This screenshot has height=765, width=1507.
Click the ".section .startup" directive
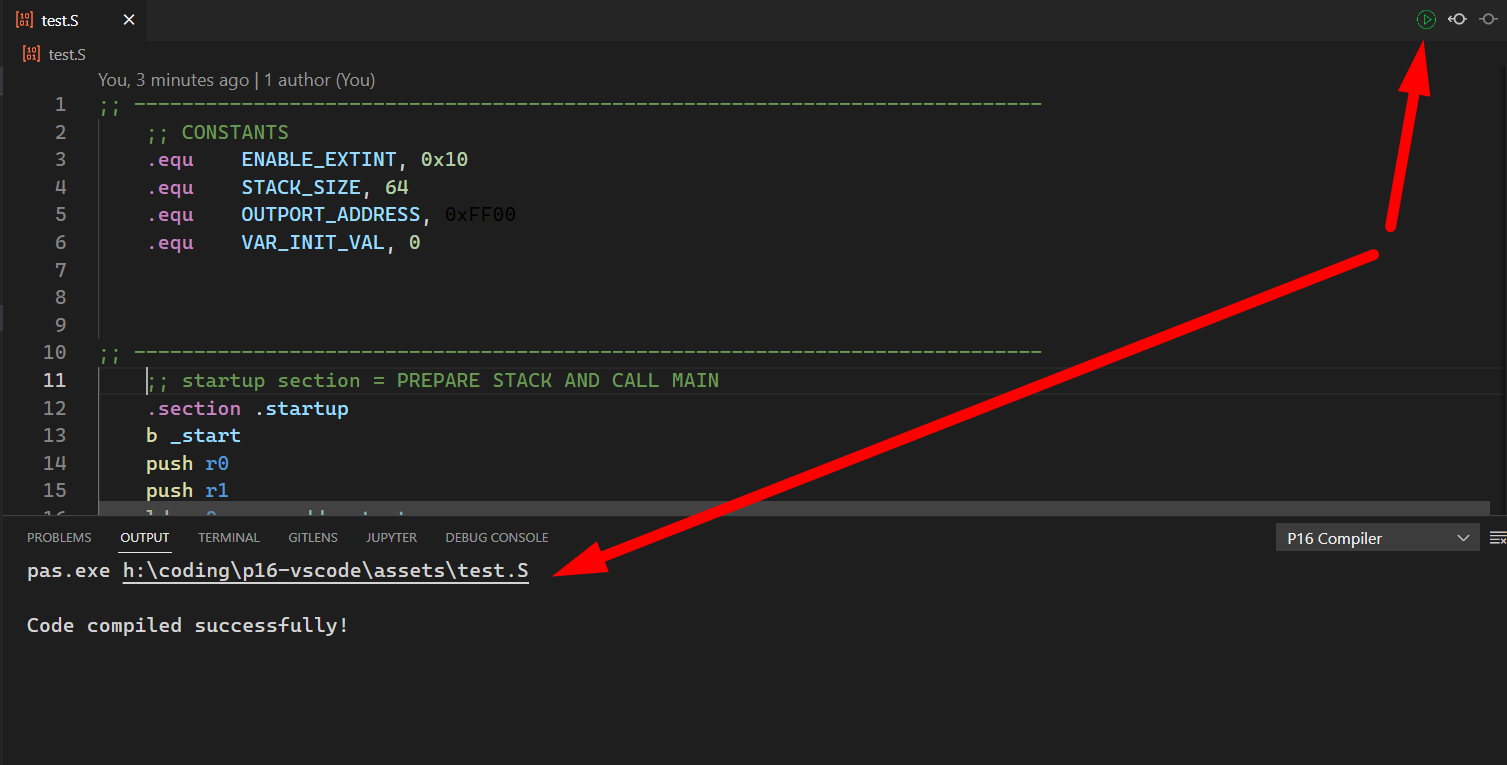247,408
